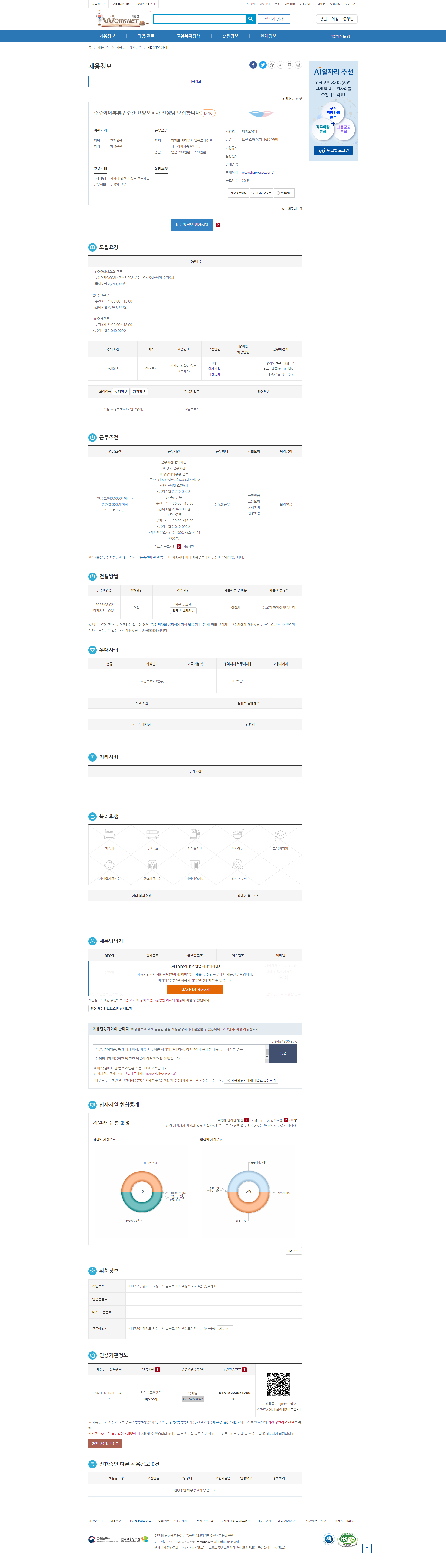Click 회원가입 link in top bar
Image resolution: width=446 pixels, height=1568 pixels.
[x=265, y=4]
